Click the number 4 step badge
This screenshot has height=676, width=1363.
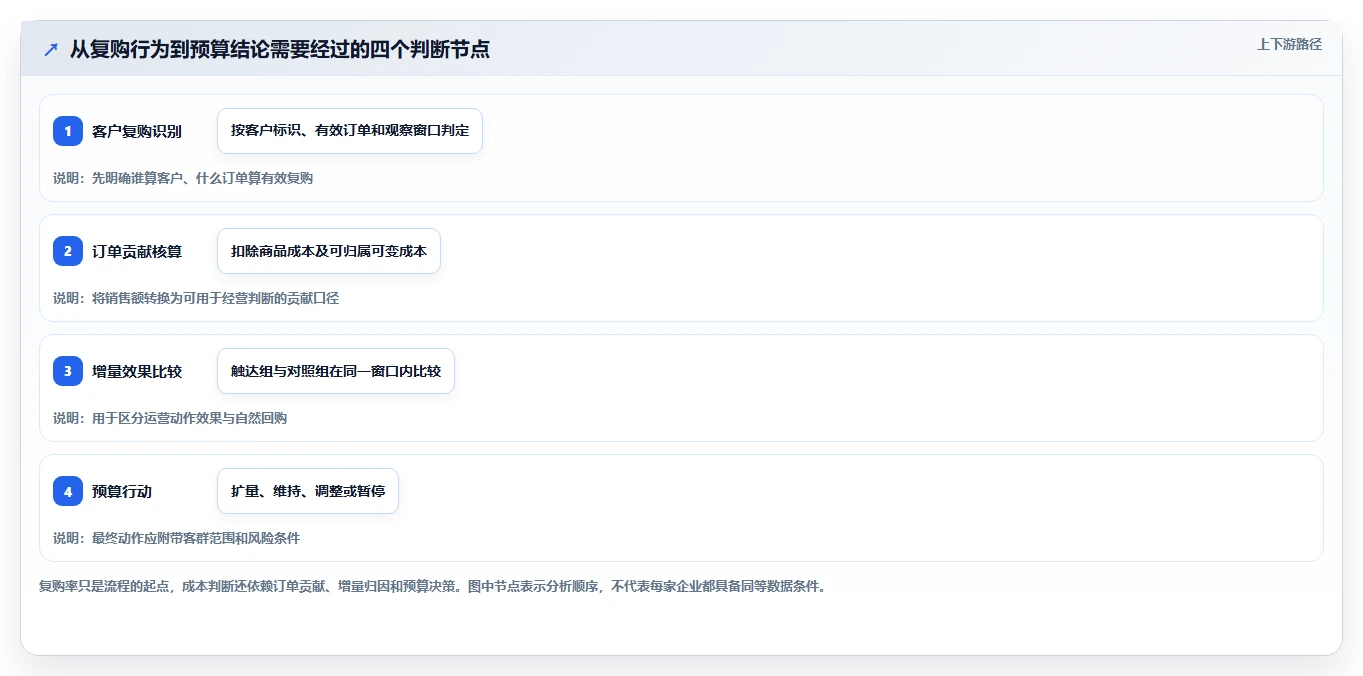[68, 491]
